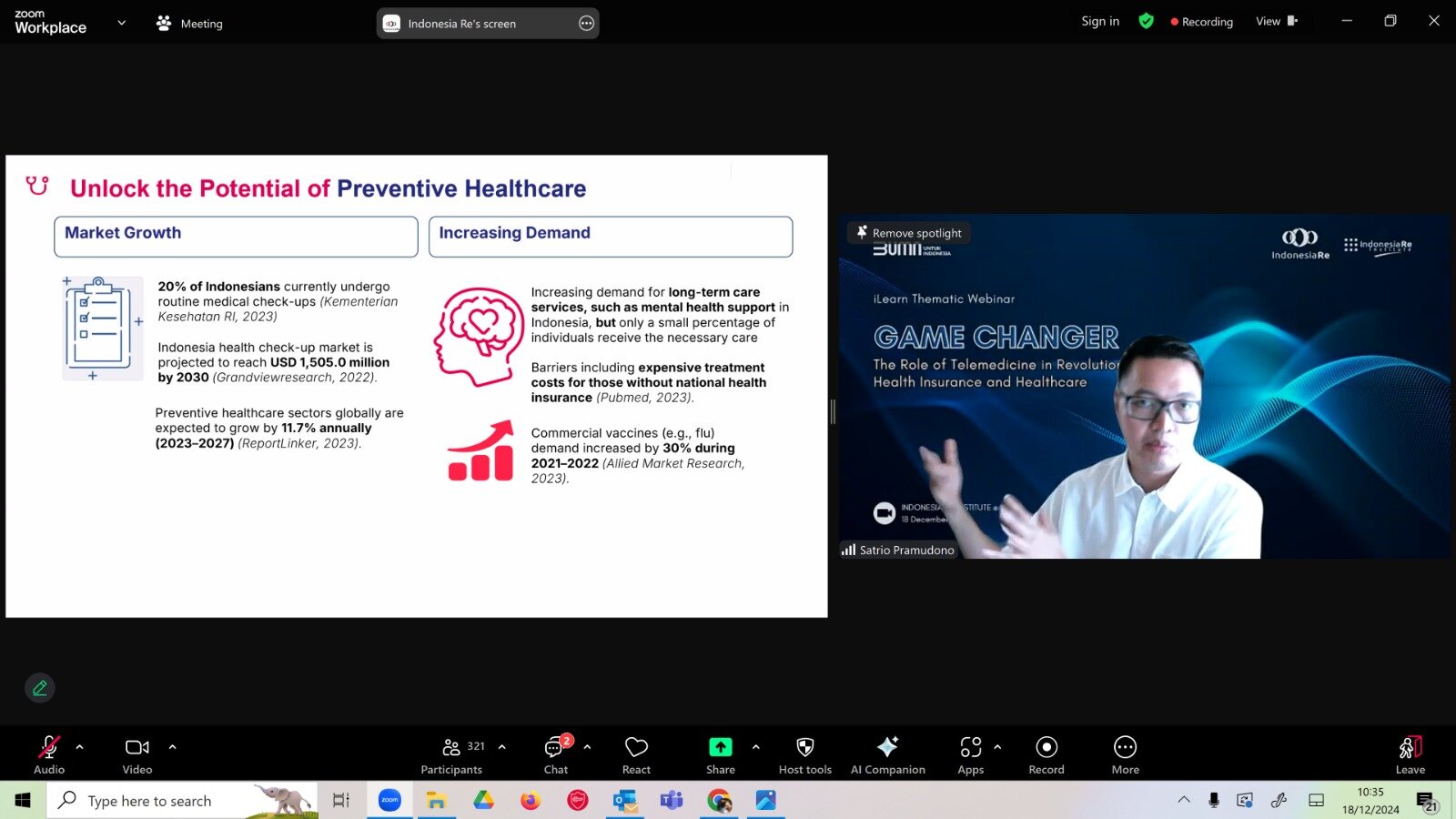Open Outlook from the taskbar
This screenshot has height=819, width=1456.
pyautogui.click(x=624, y=800)
